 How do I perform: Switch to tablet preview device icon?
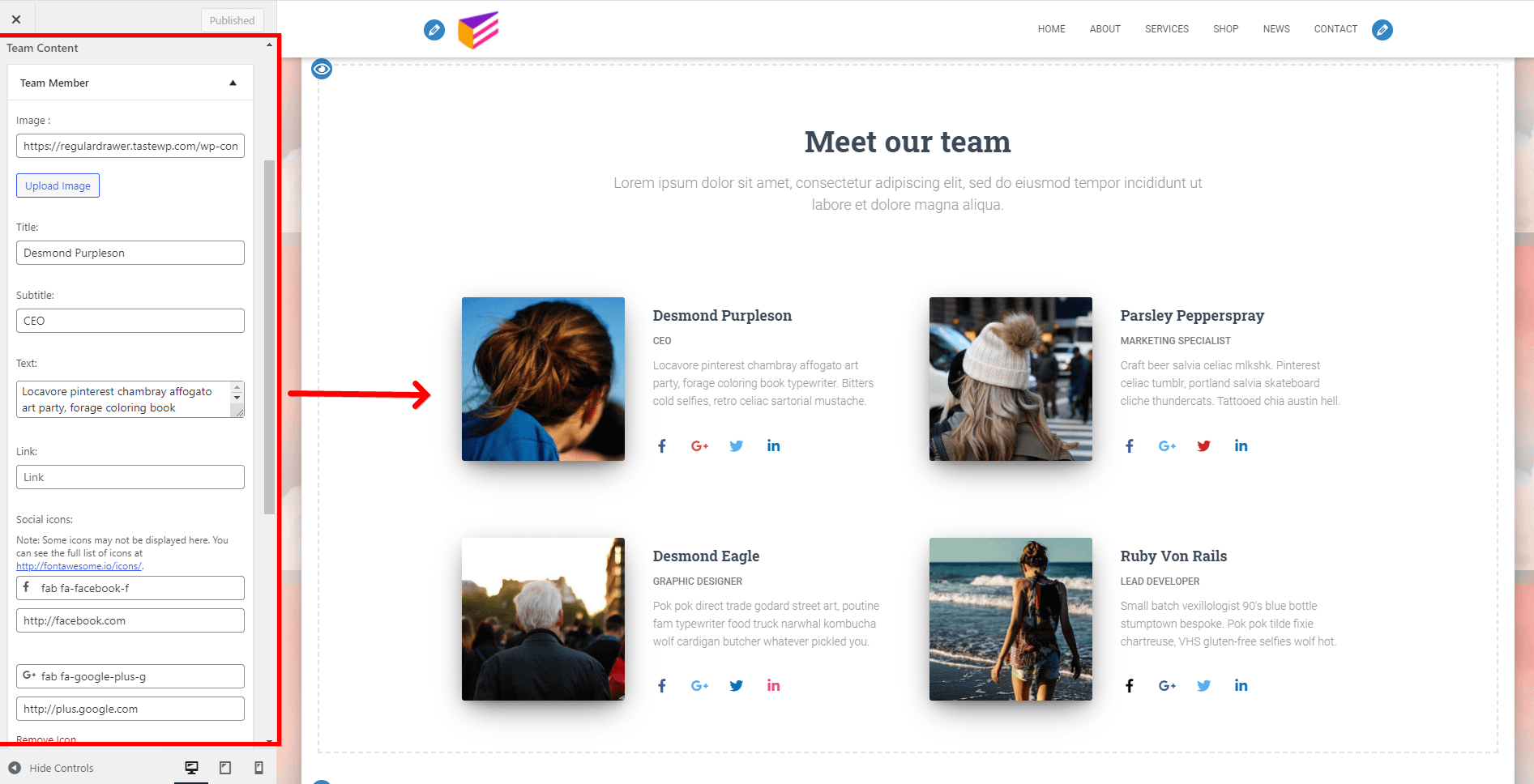[225, 768]
